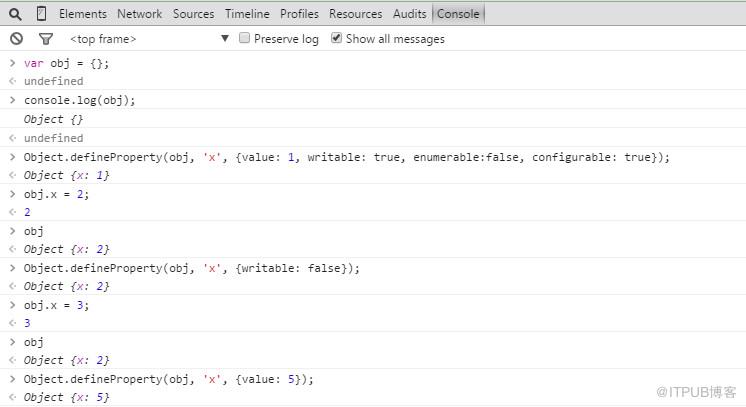Image resolution: width=746 pixels, height=407 pixels.
Task: Select the Profiles tab
Action: [x=299, y=14]
